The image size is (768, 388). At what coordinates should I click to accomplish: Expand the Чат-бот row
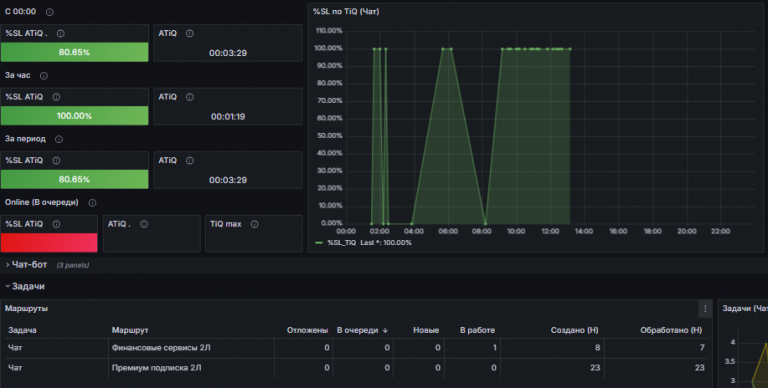29,265
